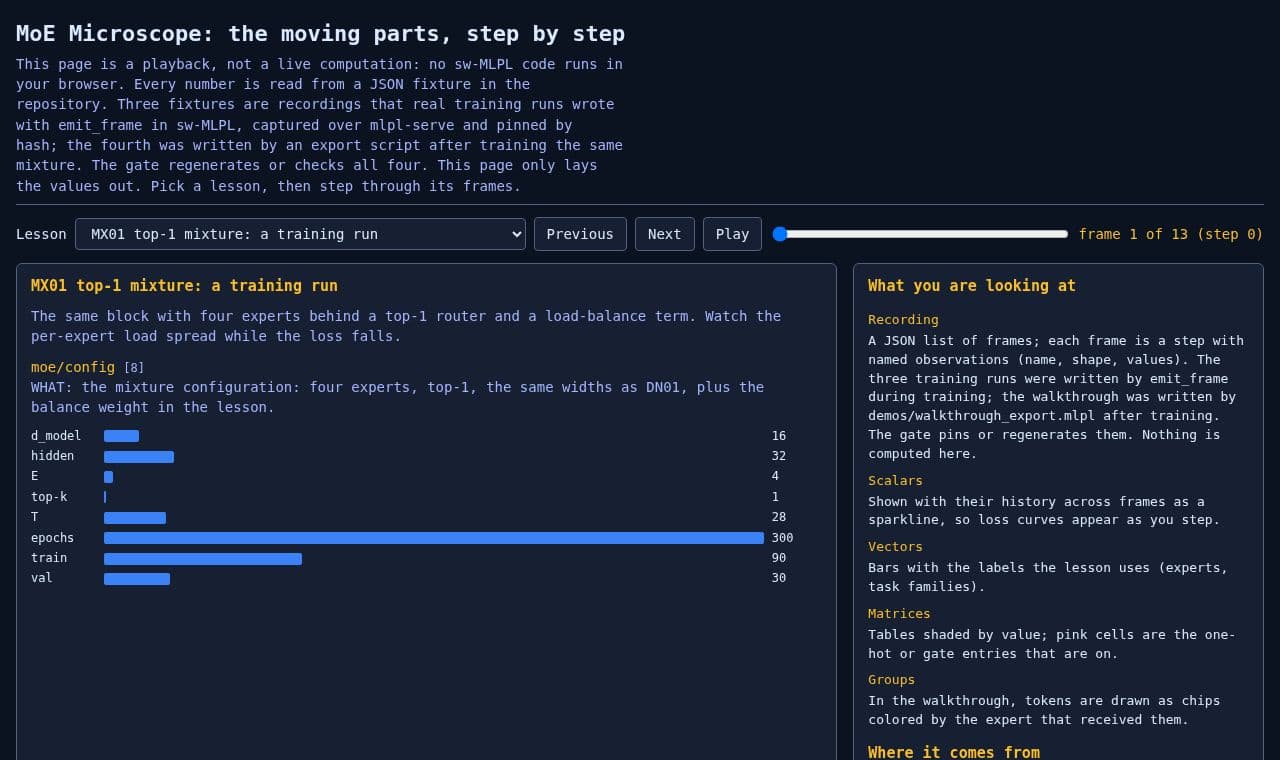Click the Scalars section heading

click(x=895, y=481)
